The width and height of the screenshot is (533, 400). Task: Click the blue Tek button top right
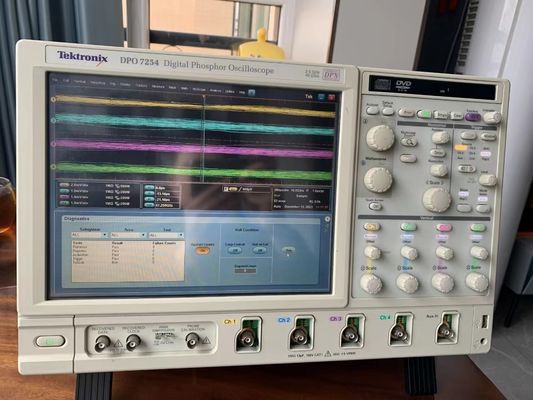pyautogui.click(x=321, y=97)
